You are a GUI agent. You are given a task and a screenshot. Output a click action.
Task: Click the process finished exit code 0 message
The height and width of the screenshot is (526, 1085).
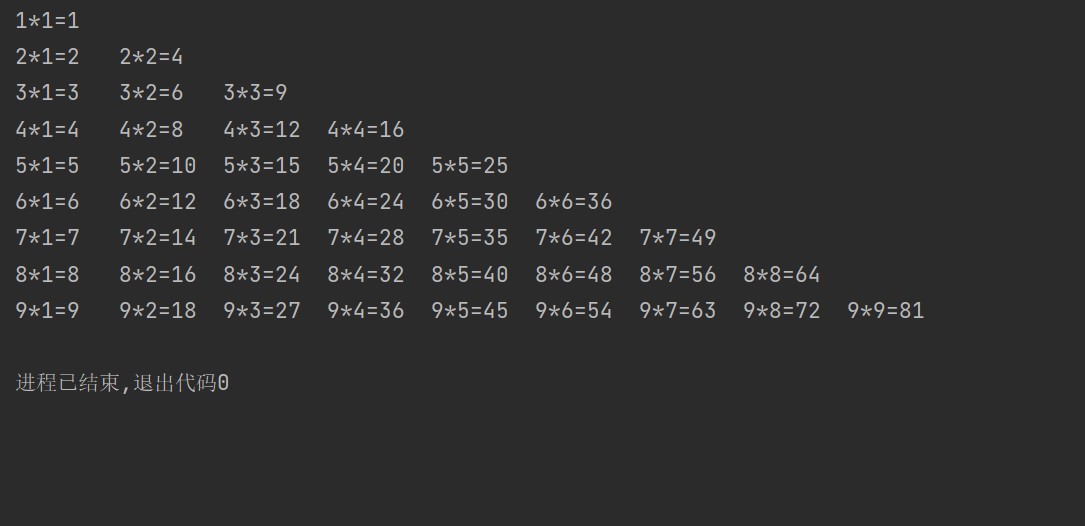pos(122,383)
